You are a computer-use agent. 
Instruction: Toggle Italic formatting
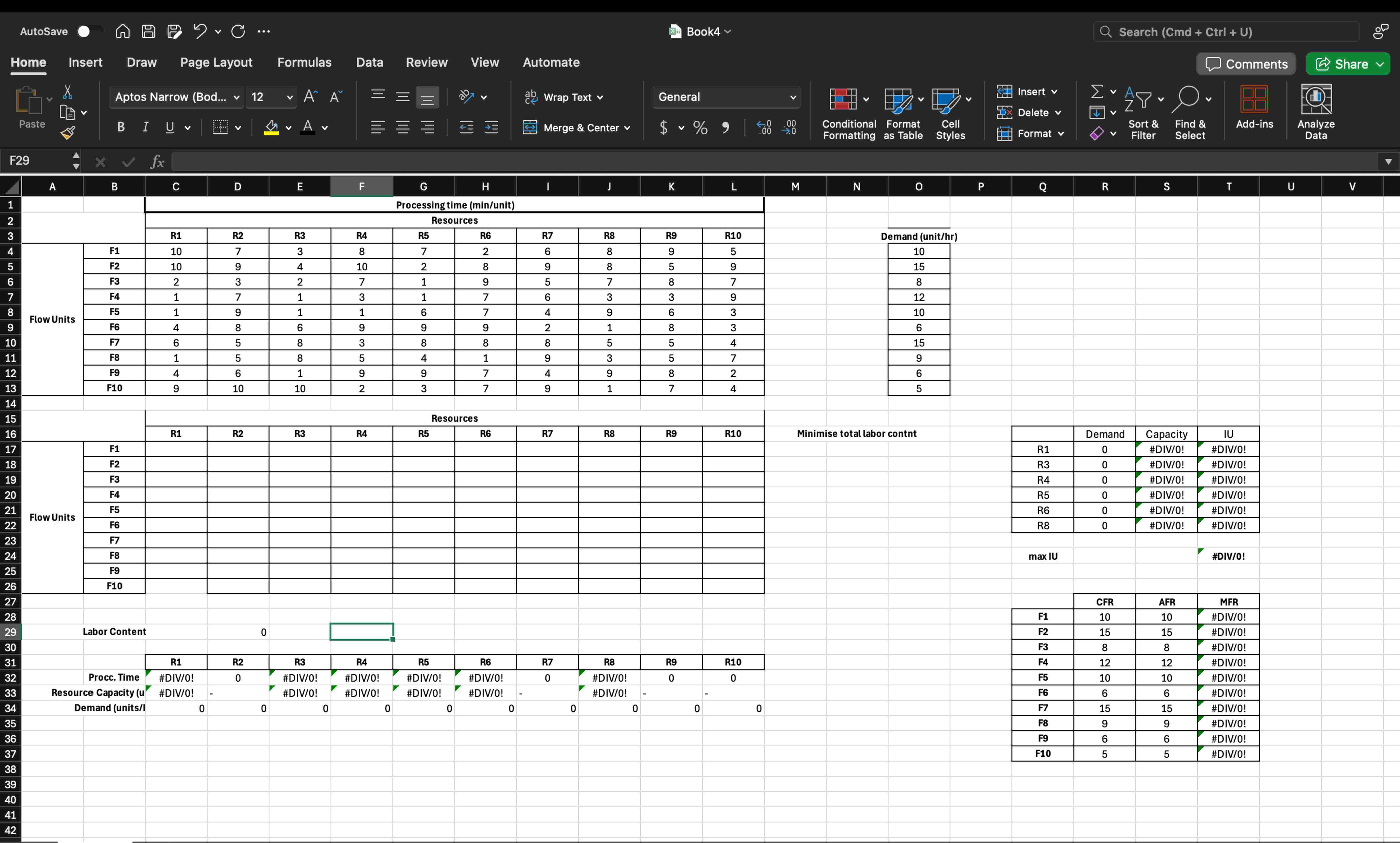[145, 127]
